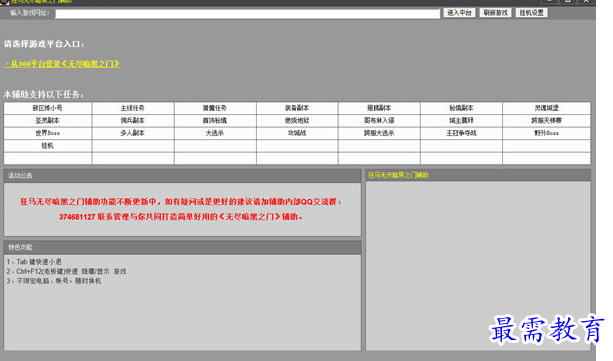Select the 佣兵副本 task cell
Image resolution: width=613 pixels, height=361 pixels.
point(133,120)
